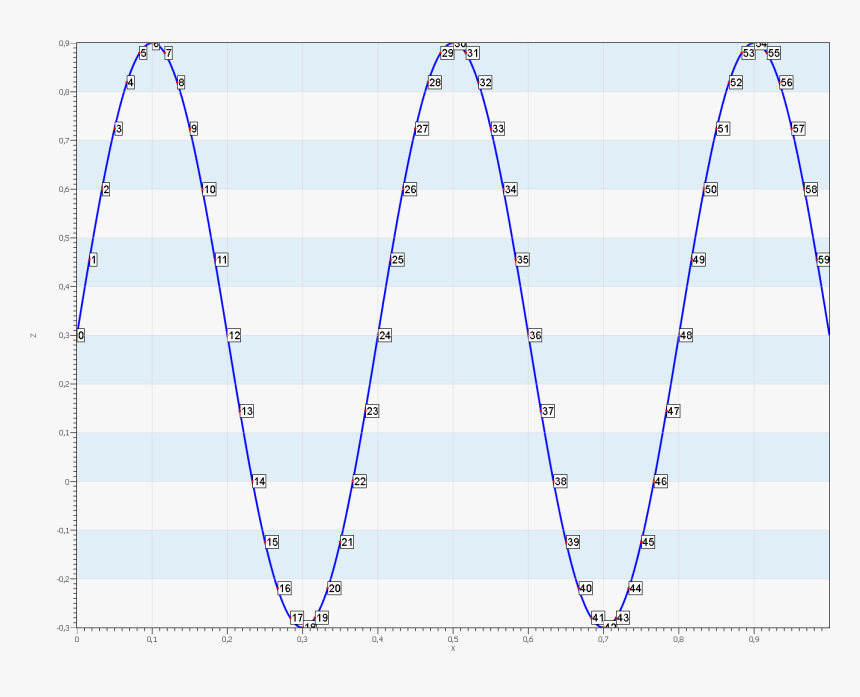Click the data label 33
The height and width of the screenshot is (697, 860).
[498, 129]
